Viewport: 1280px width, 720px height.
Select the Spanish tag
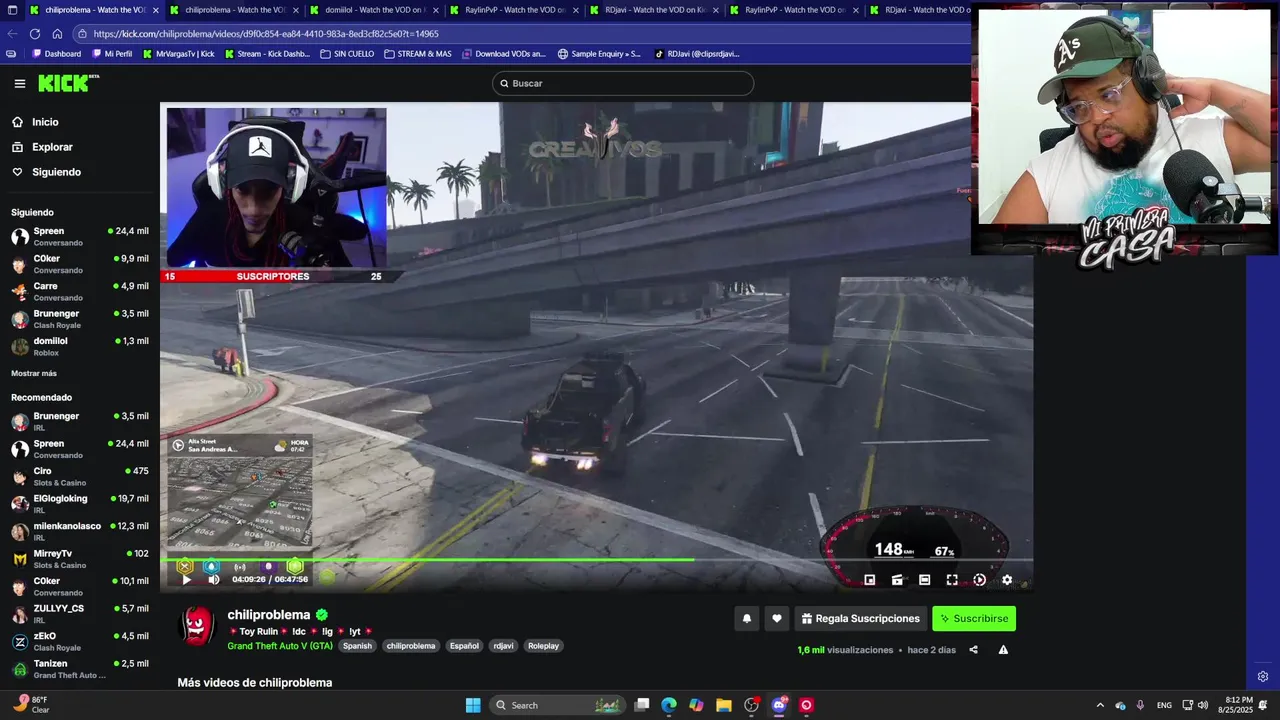(x=357, y=646)
